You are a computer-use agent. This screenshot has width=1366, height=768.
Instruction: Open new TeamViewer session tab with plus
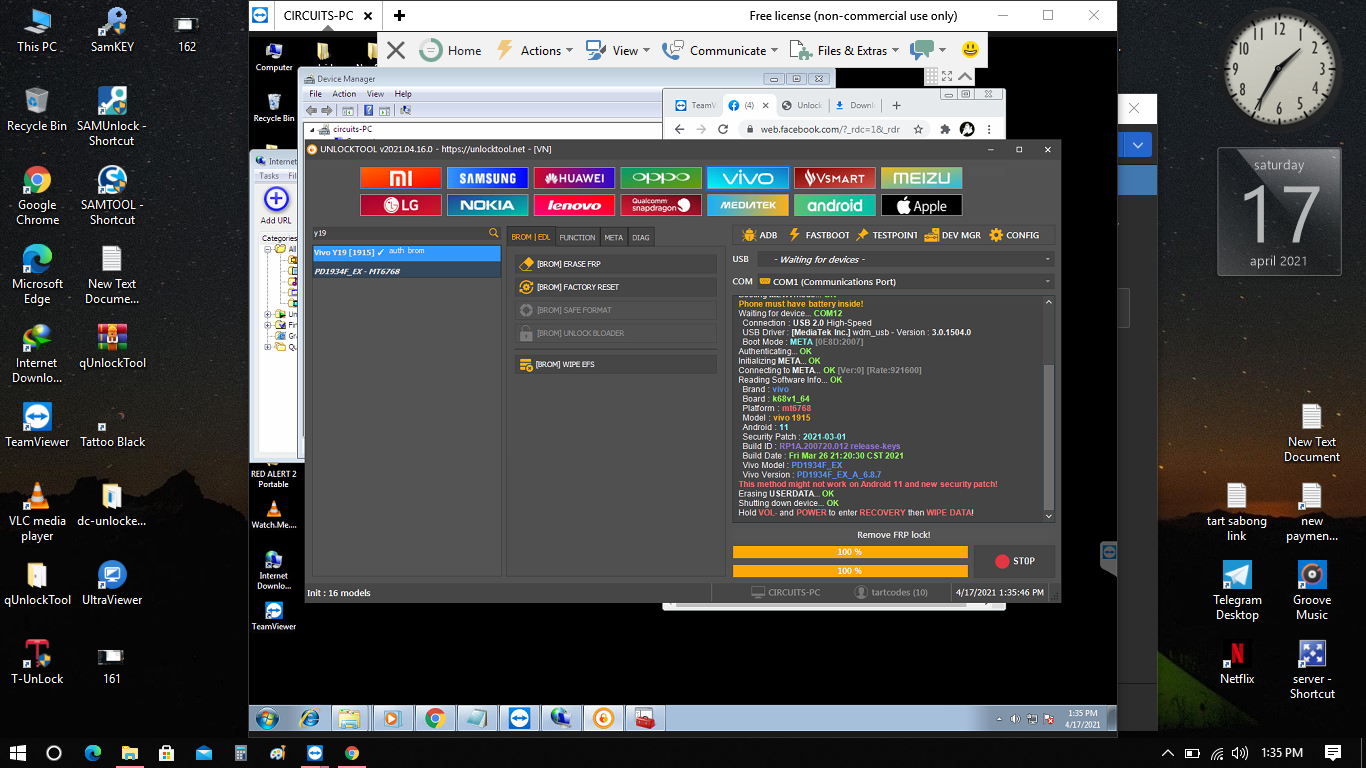coord(399,15)
